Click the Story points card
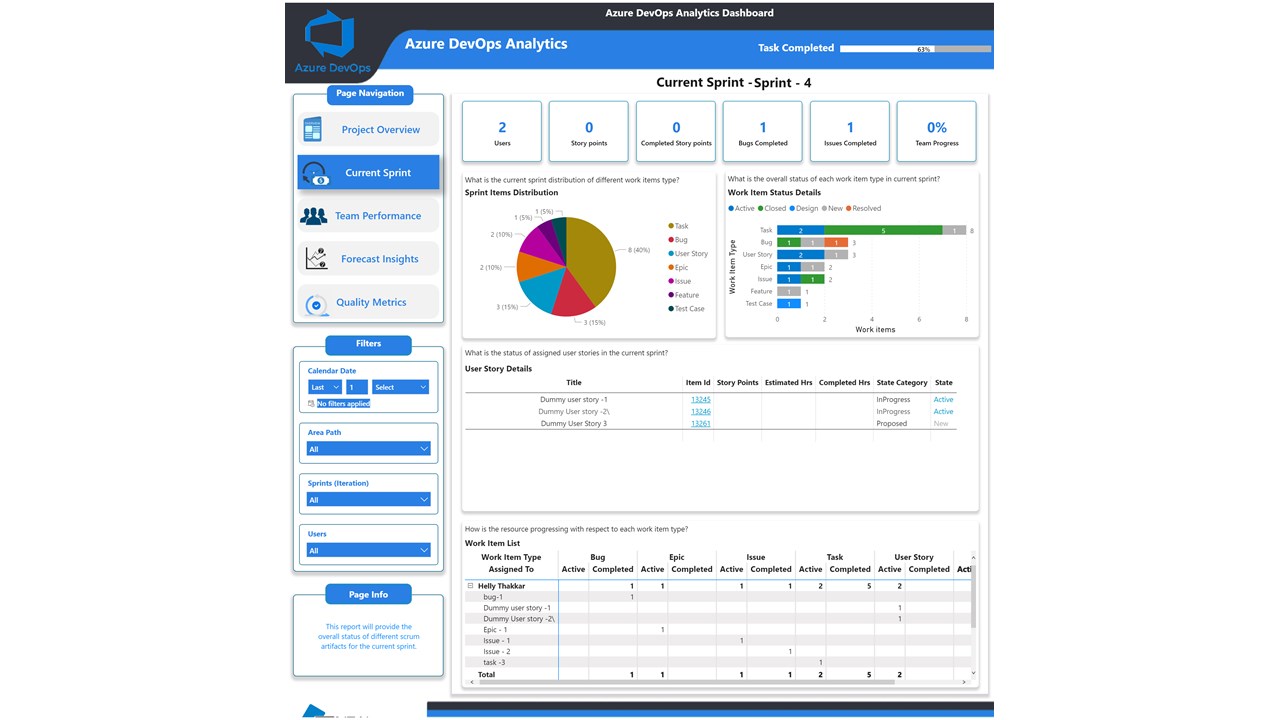Screen dimensions: 1280x720 (589, 131)
